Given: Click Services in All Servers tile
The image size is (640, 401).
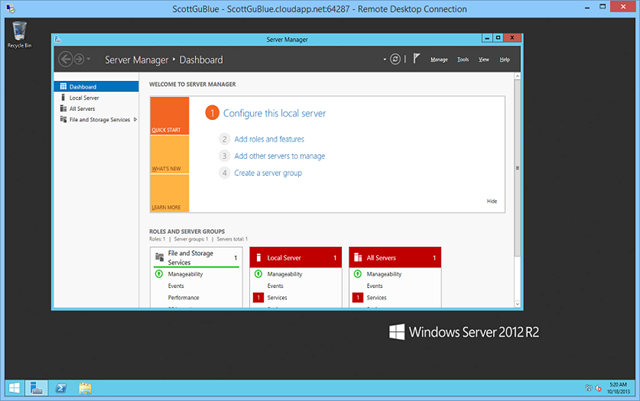Looking at the screenshot, I should point(376,298).
